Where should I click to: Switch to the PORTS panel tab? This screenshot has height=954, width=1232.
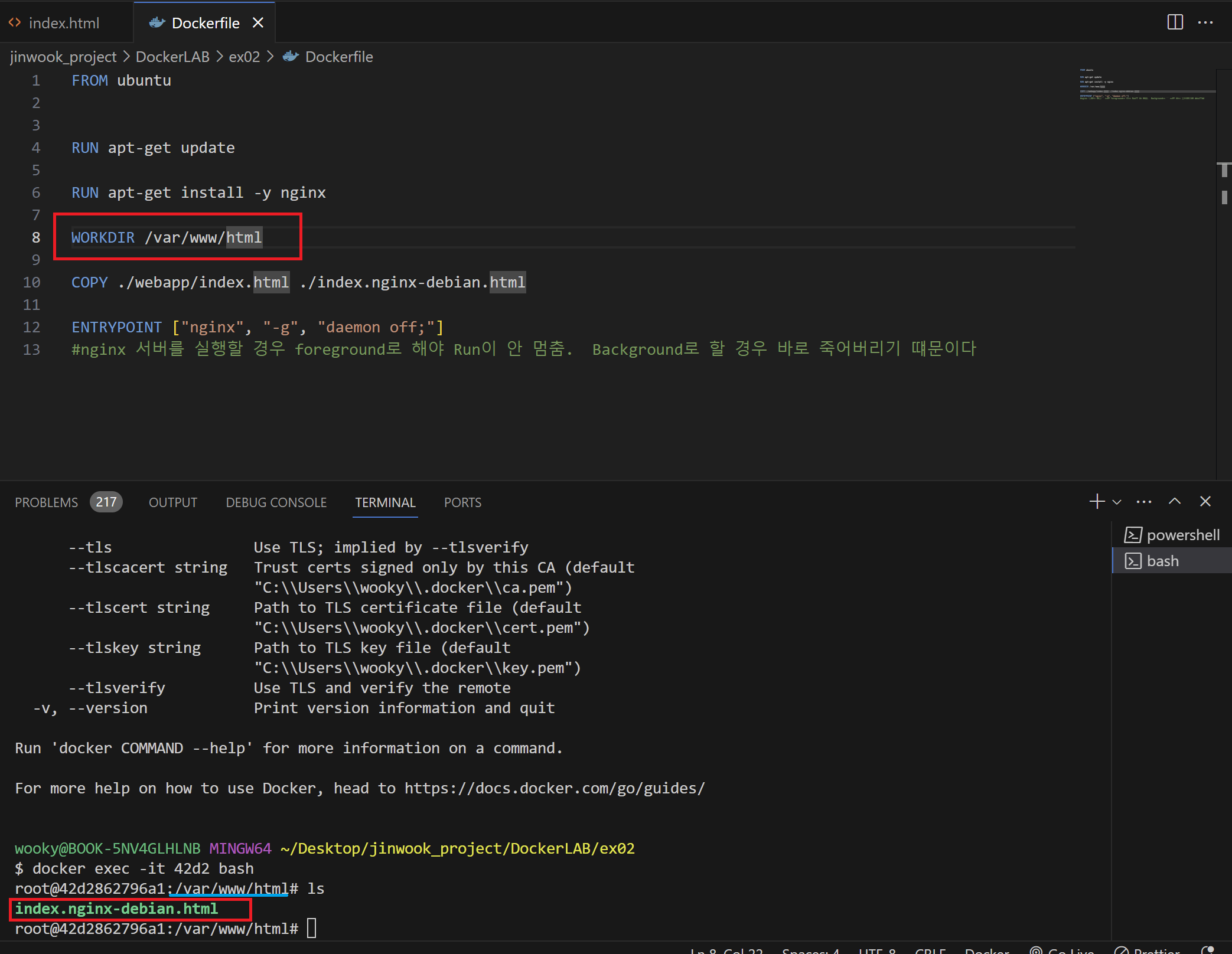(x=462, y=502)
